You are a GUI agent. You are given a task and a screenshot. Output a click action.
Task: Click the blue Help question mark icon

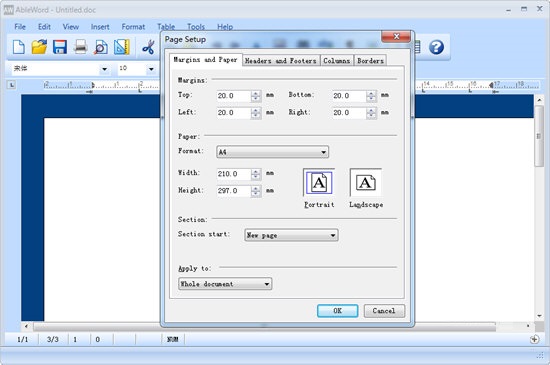[436, 47]
